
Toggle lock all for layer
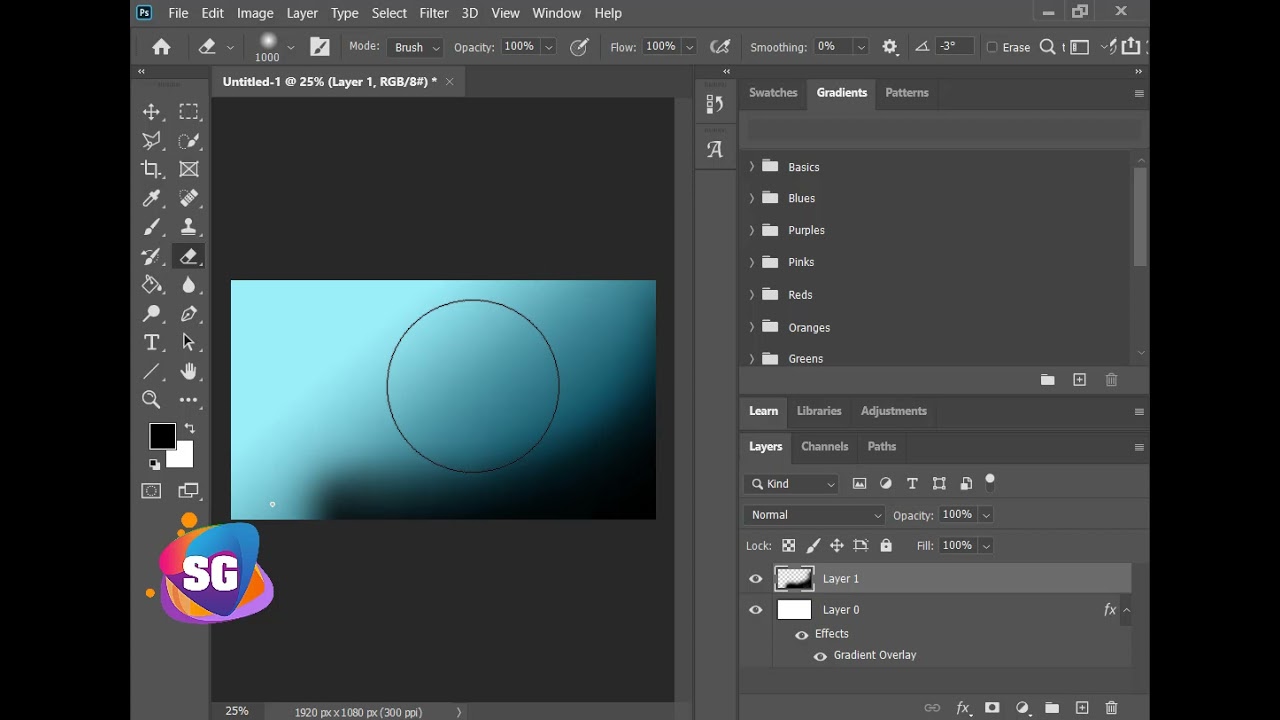(x=886, y=546)
